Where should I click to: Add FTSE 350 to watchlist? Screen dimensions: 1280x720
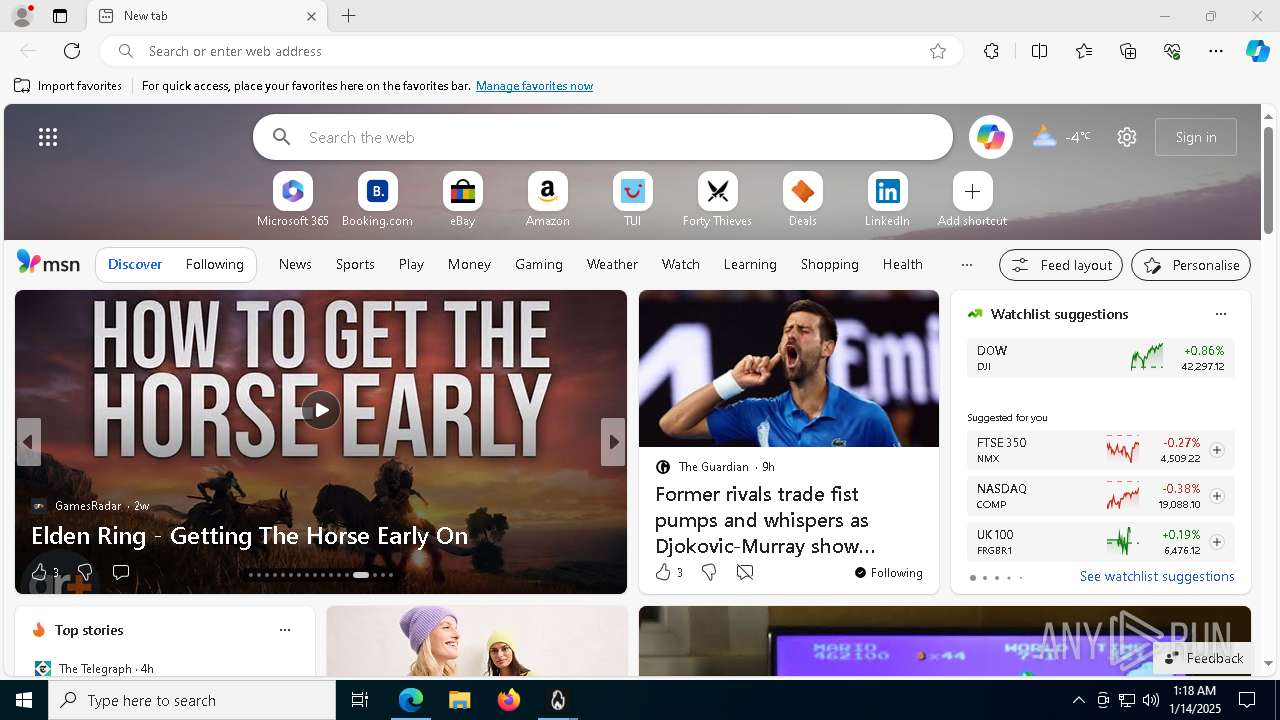(1216, 450)
